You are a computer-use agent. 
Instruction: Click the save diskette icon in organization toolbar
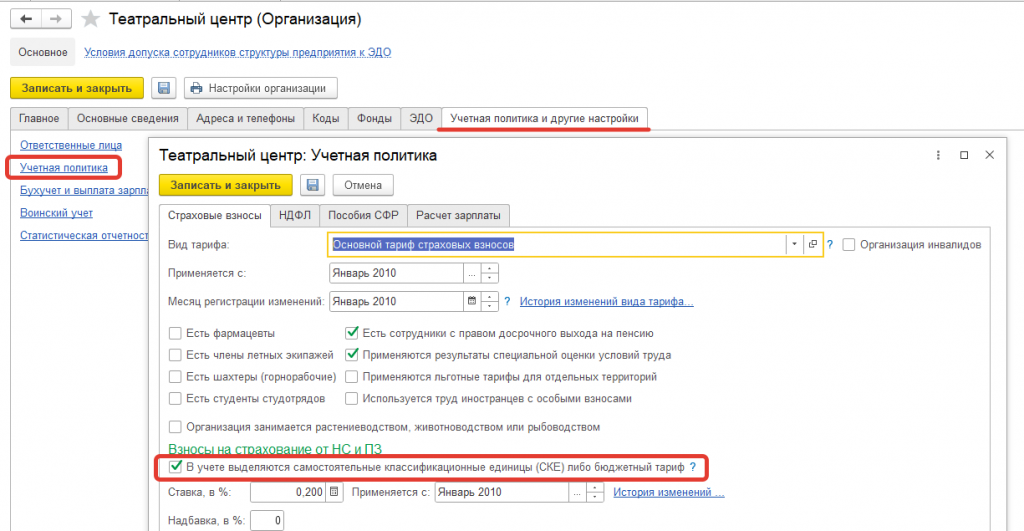coord(164,88)
